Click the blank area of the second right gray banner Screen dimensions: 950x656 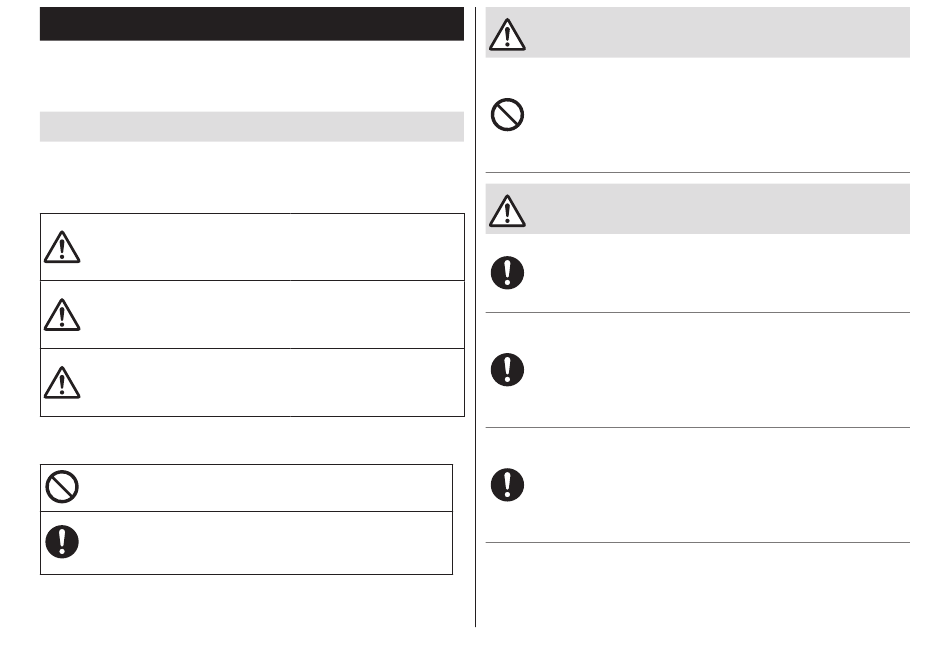pos(718,209)
